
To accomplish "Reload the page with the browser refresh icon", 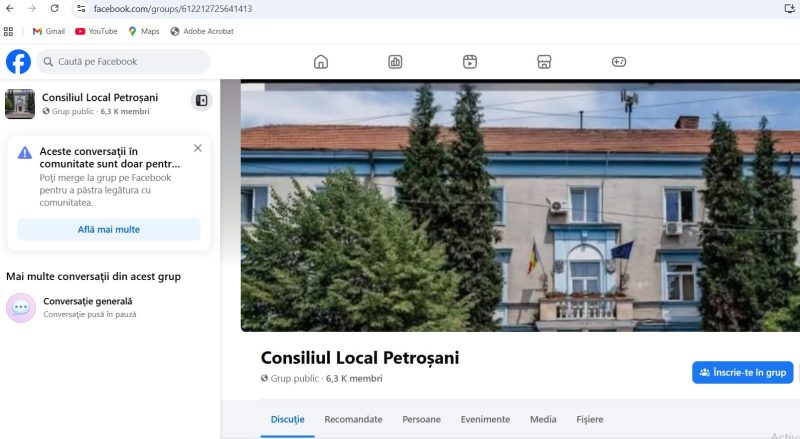I will (x=54, y=8).
